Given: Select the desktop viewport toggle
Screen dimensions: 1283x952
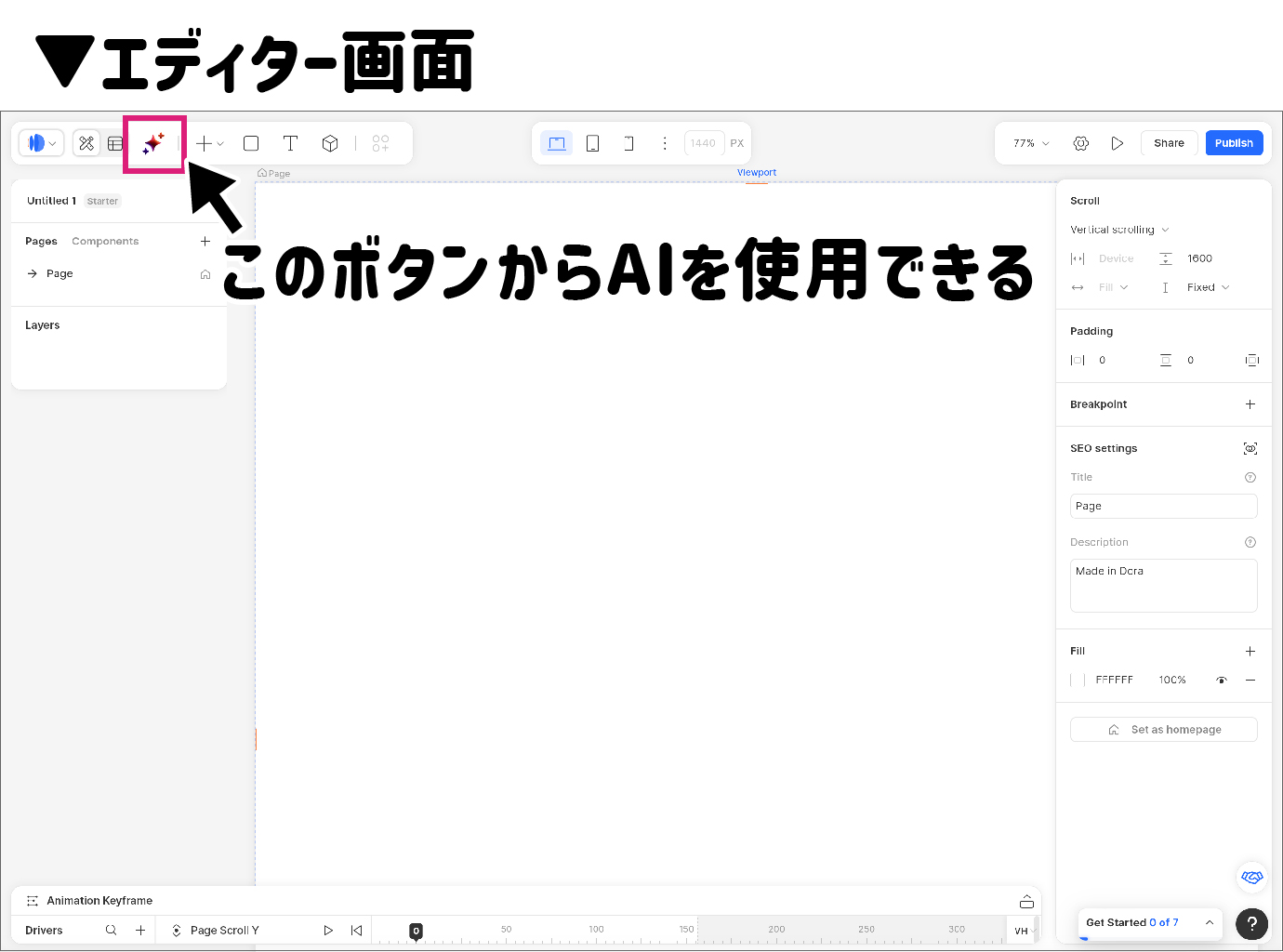Looking at the screenshot, I should [x=556, y=143].
